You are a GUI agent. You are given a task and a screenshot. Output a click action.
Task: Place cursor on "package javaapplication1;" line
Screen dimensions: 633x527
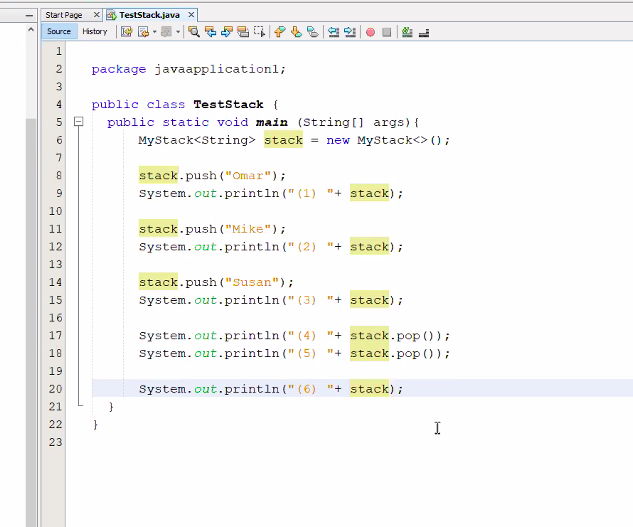coord(189,69)
